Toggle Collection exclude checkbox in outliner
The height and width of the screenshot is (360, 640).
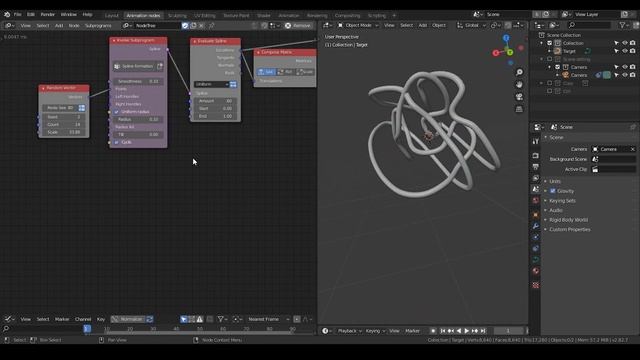pos(549,43)
